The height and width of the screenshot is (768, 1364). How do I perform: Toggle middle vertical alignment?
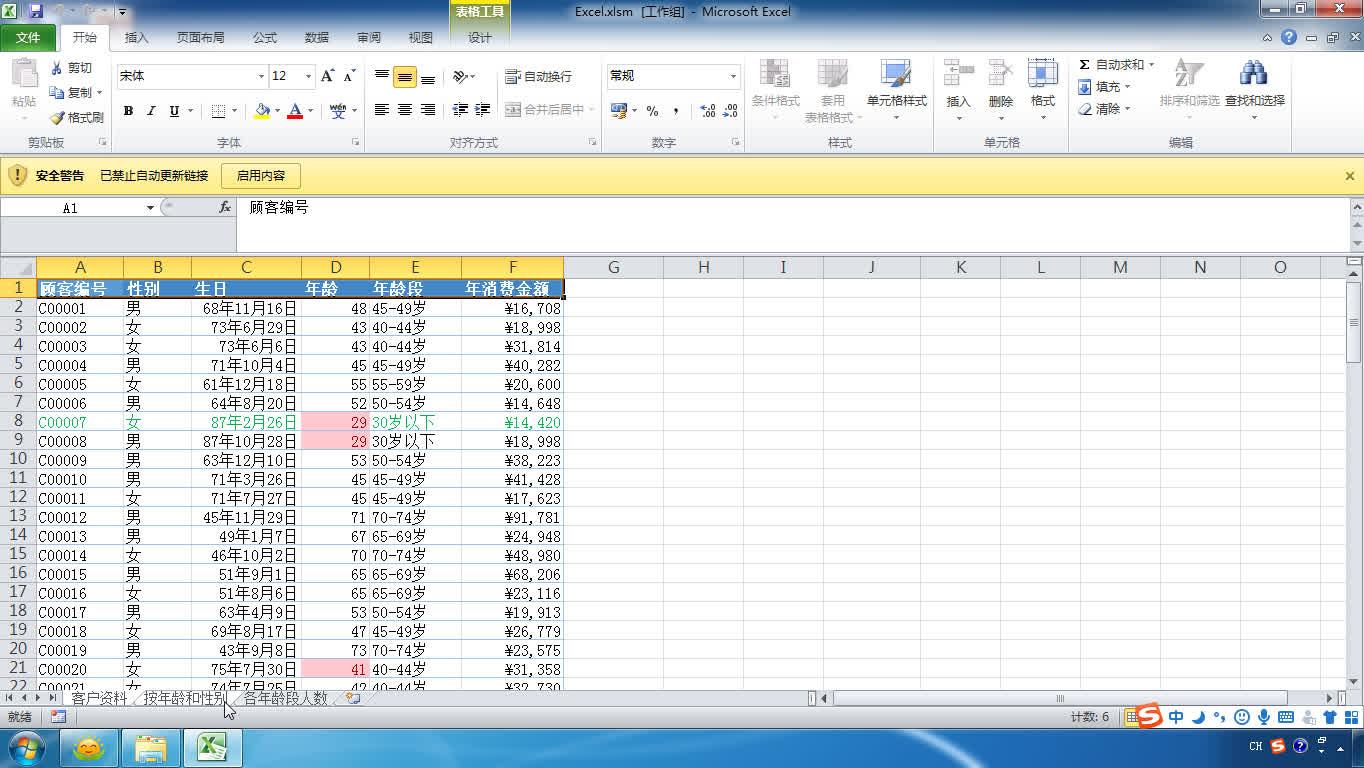point(405,77)
